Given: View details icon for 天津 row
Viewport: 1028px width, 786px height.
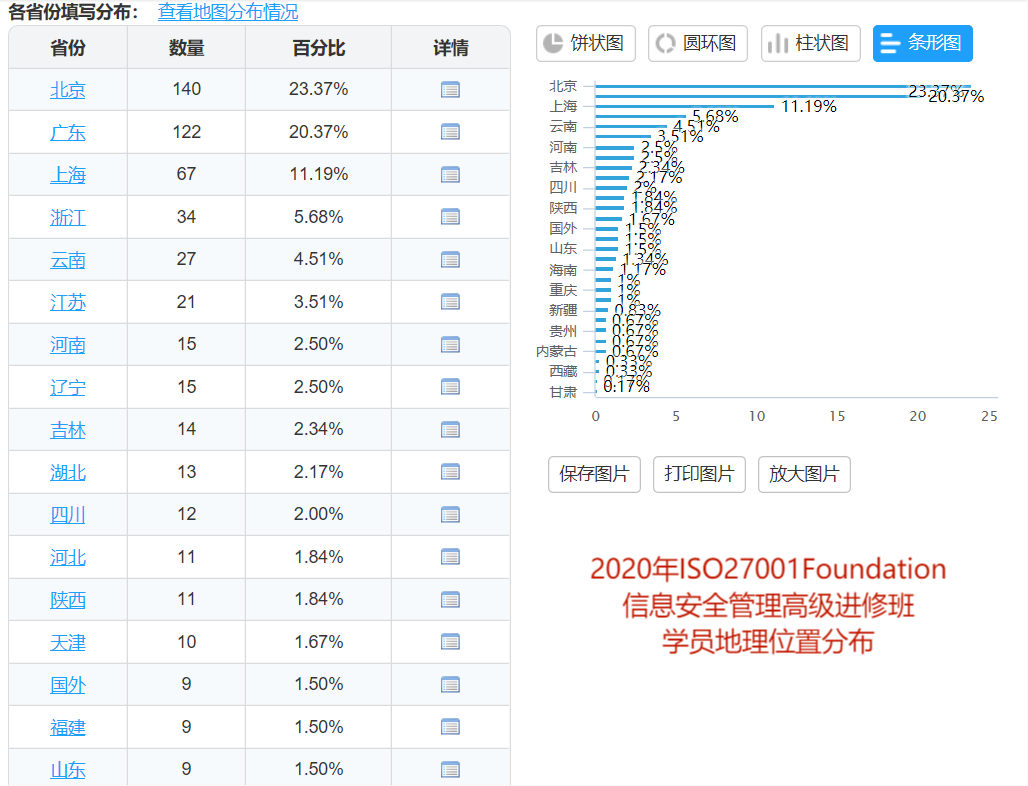Looking at the screenshot, I should pos(450,642).
